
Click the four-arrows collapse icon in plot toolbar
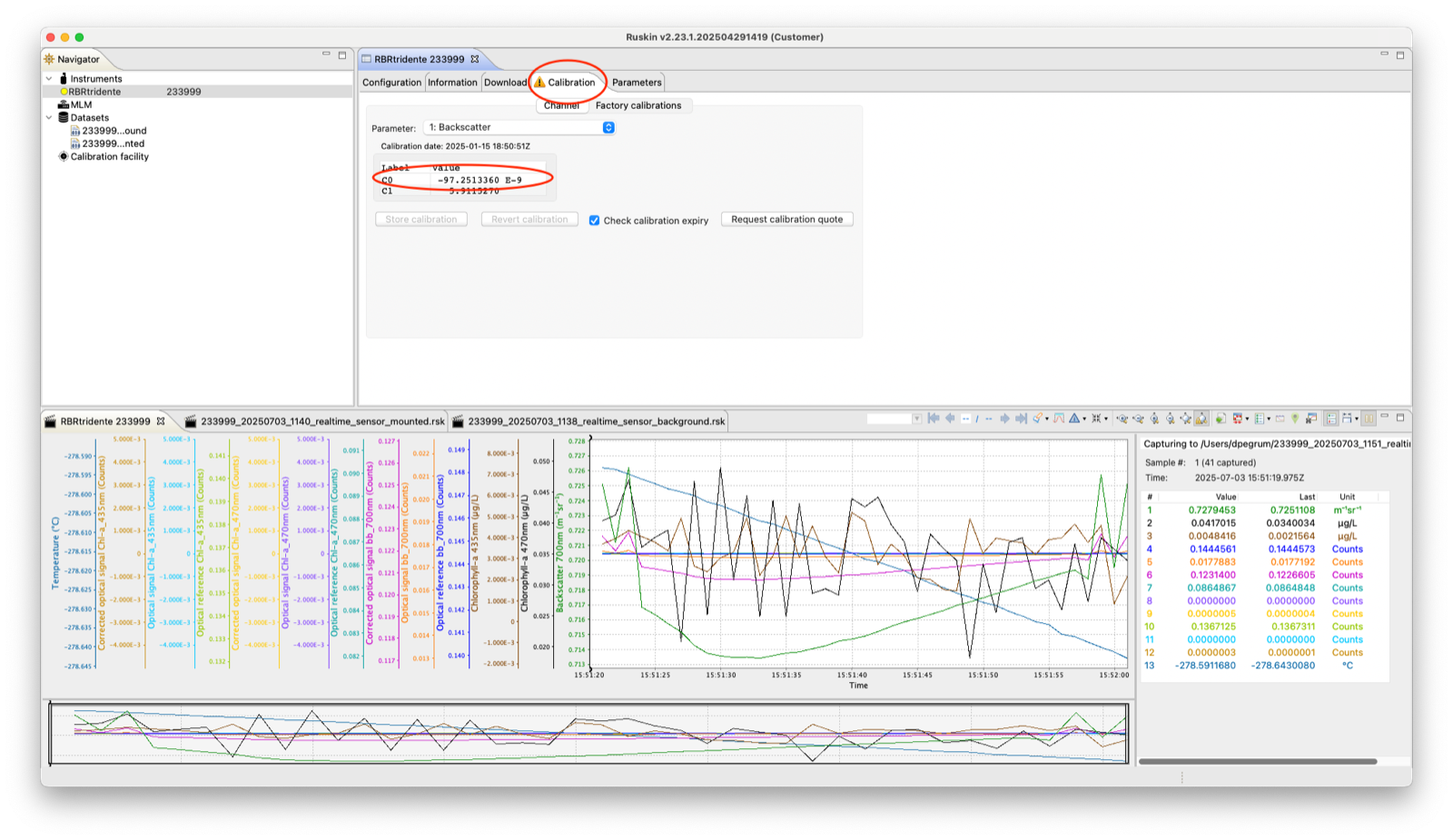pos(1096,419)
